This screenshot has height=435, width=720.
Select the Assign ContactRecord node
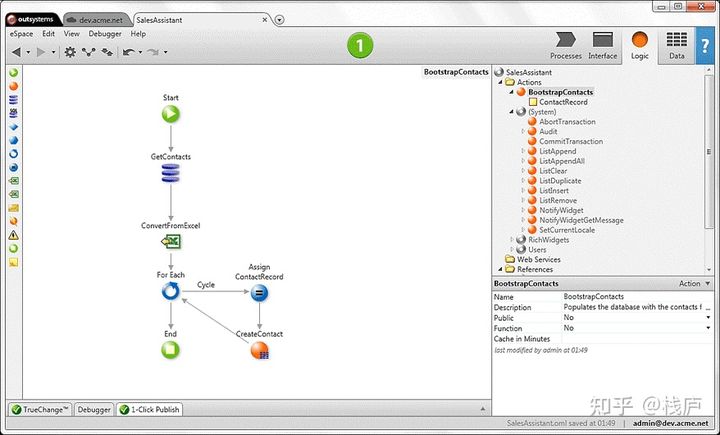coord(259,293)
